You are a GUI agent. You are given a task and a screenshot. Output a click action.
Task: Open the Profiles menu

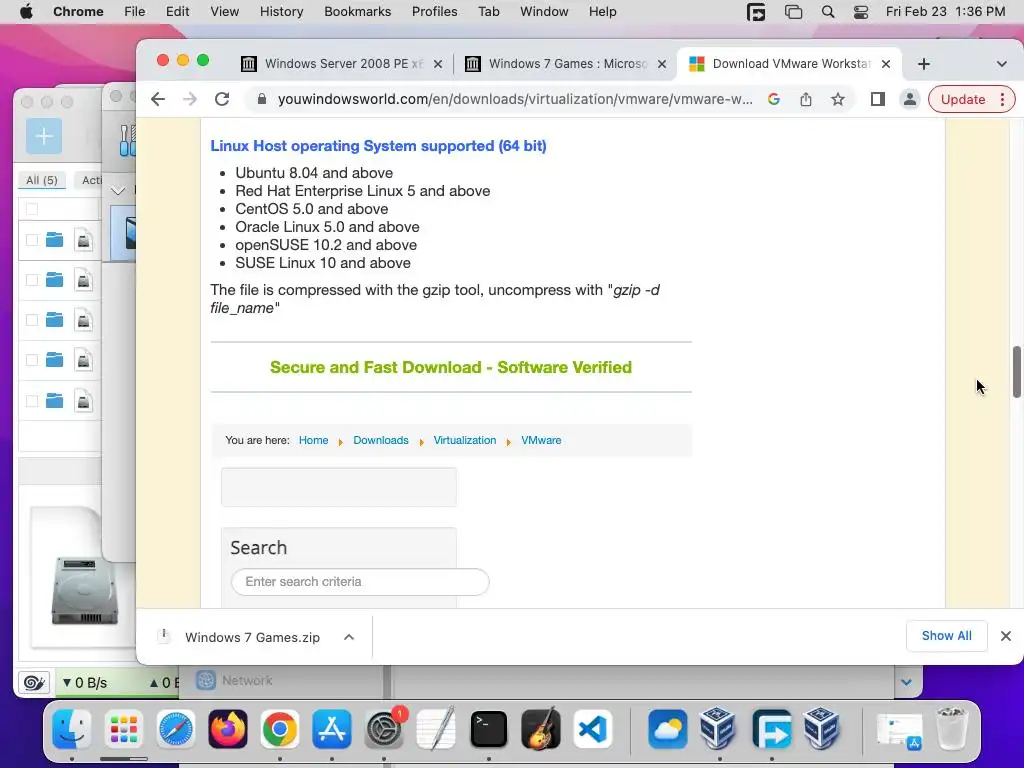[434, 12]
